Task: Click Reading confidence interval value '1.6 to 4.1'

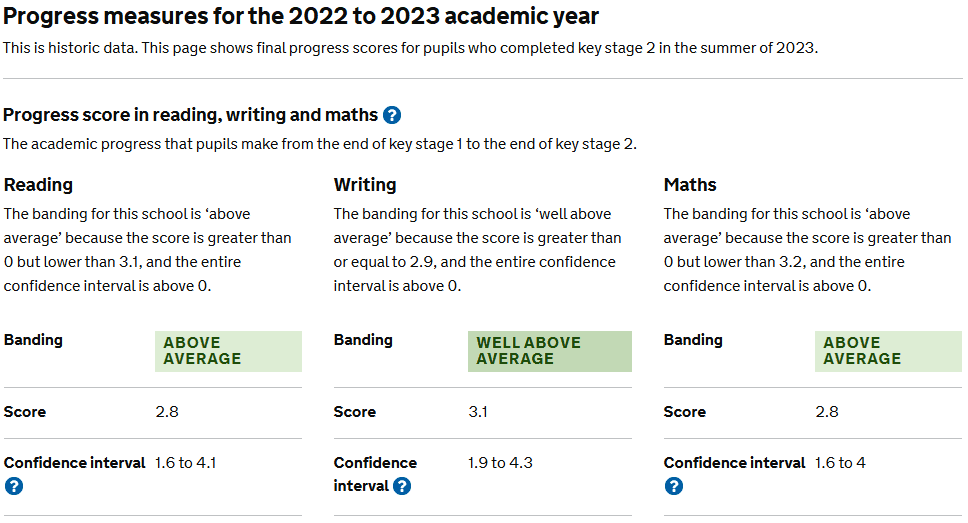Action: [186, 463]
